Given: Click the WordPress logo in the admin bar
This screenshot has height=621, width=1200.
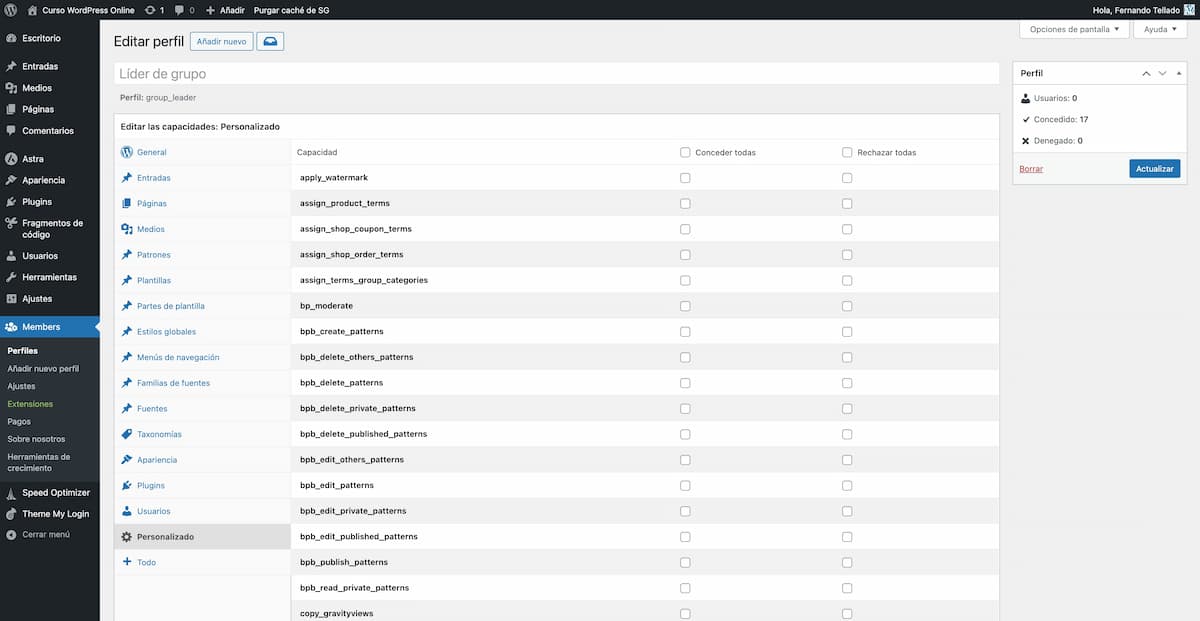Looking at the screenshot, I should click(x=11, y=9).
